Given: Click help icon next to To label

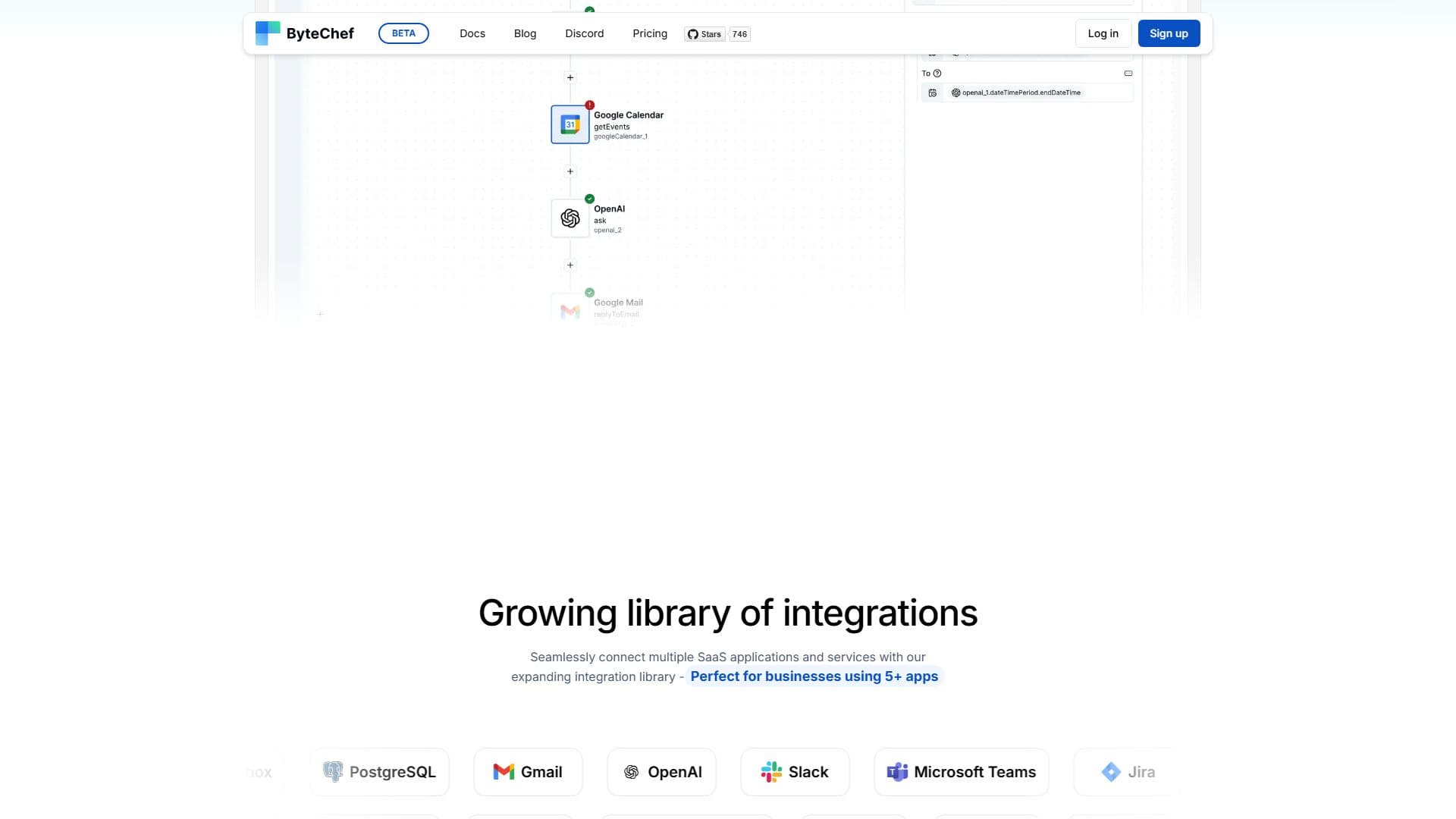Looking at the screenshot, I should (937, 74).
